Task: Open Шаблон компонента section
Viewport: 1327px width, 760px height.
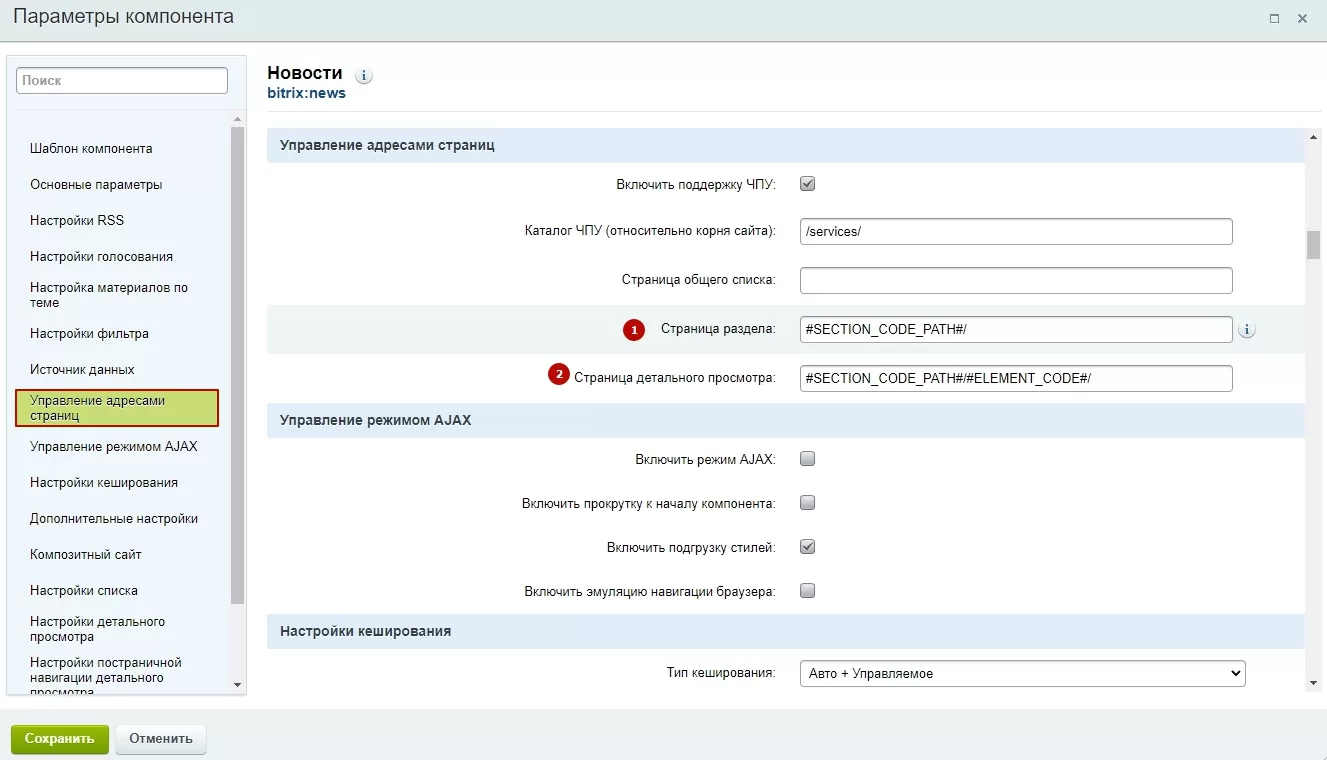Action: [91, 148]
